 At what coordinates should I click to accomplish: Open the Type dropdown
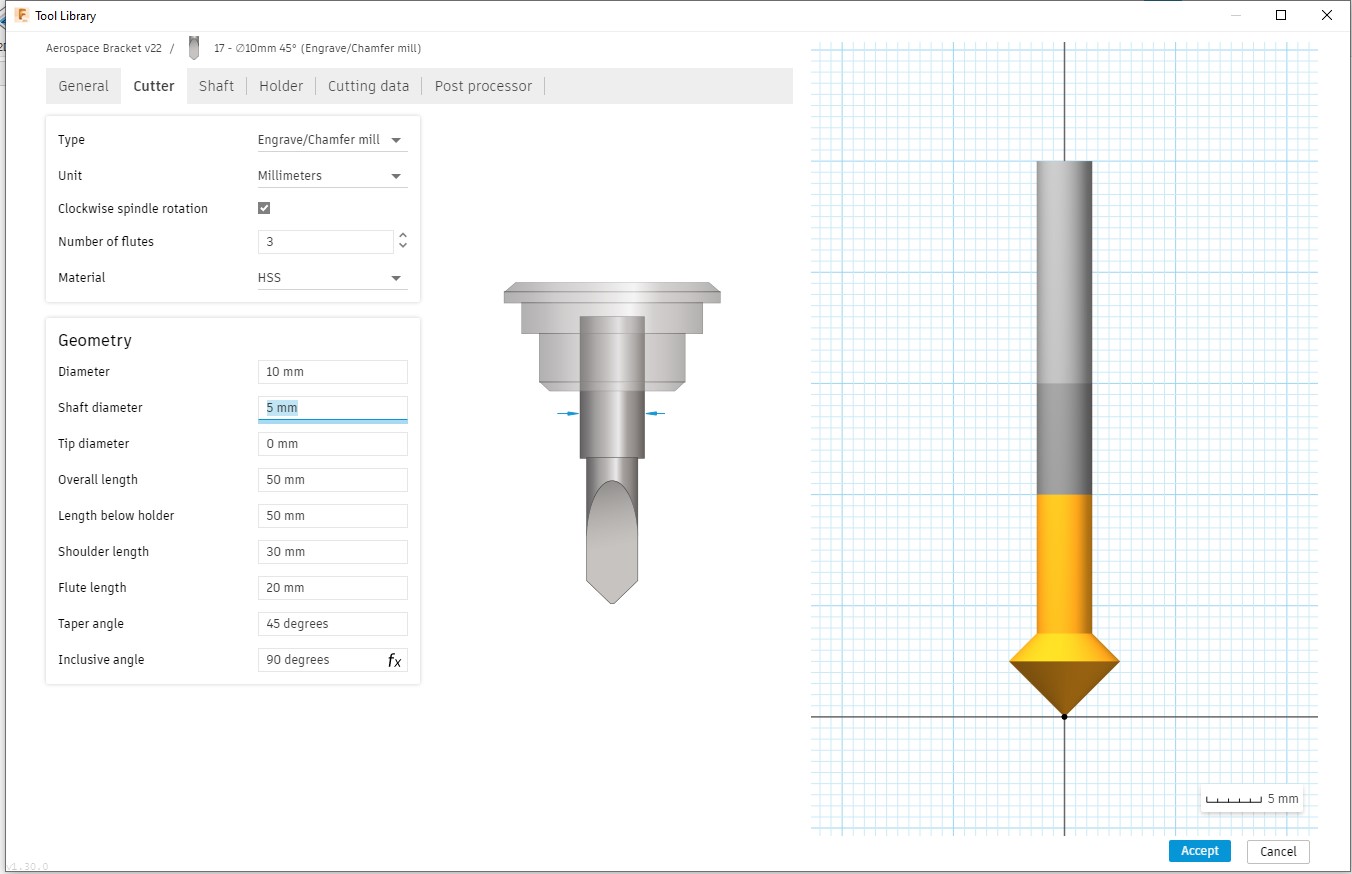[x=332, y=140]
